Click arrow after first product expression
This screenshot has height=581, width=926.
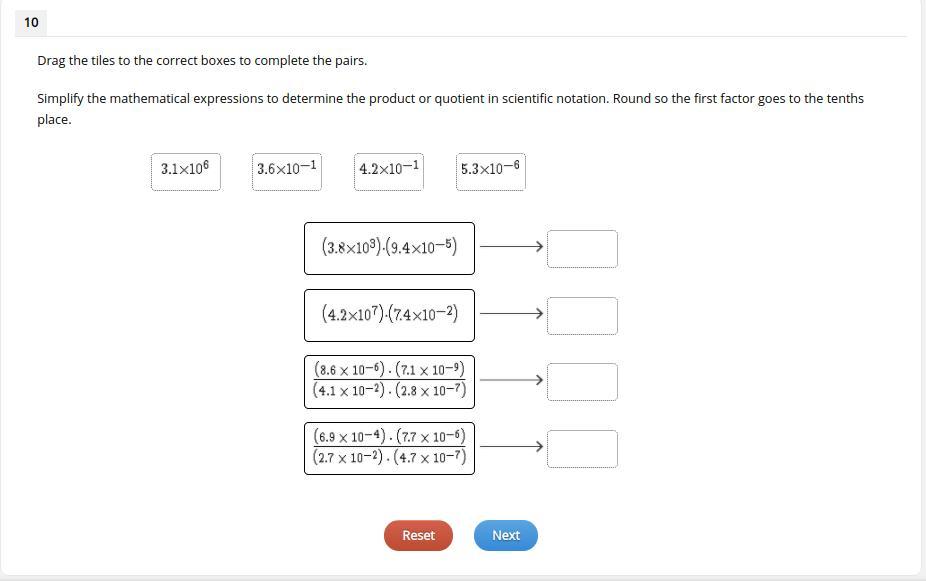pyautogui.click(x=511, y=246)
